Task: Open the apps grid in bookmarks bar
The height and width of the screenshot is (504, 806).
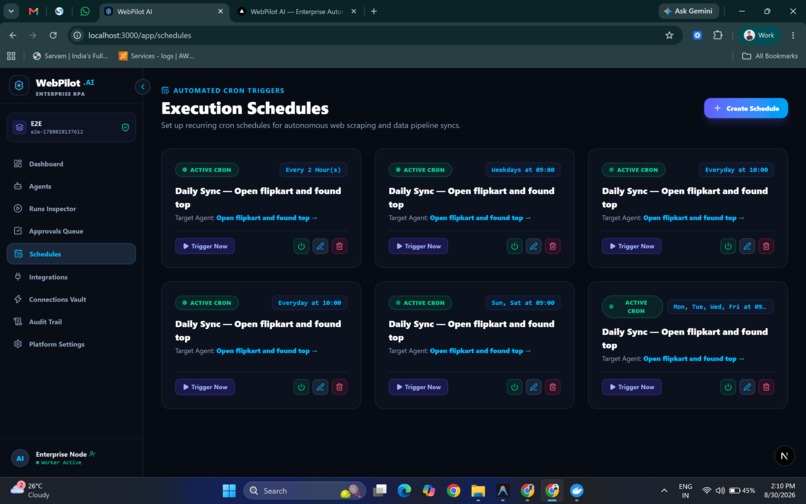Action: (x=11, y=56)
